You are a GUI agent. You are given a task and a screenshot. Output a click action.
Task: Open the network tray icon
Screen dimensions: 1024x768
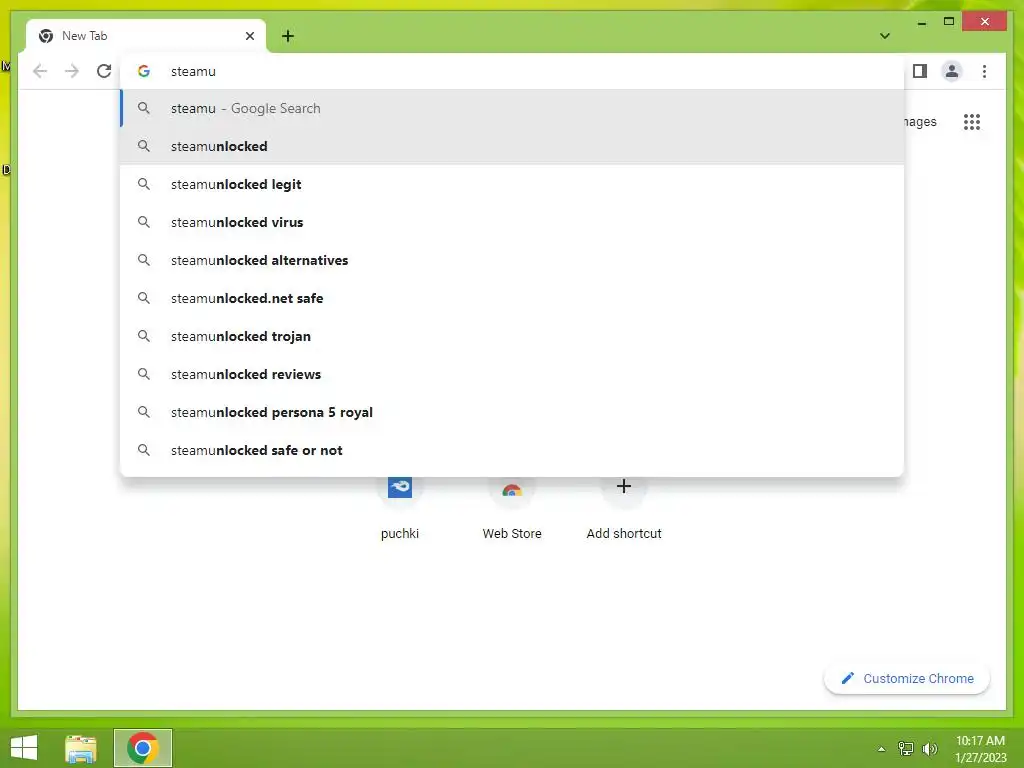[906, 748]
